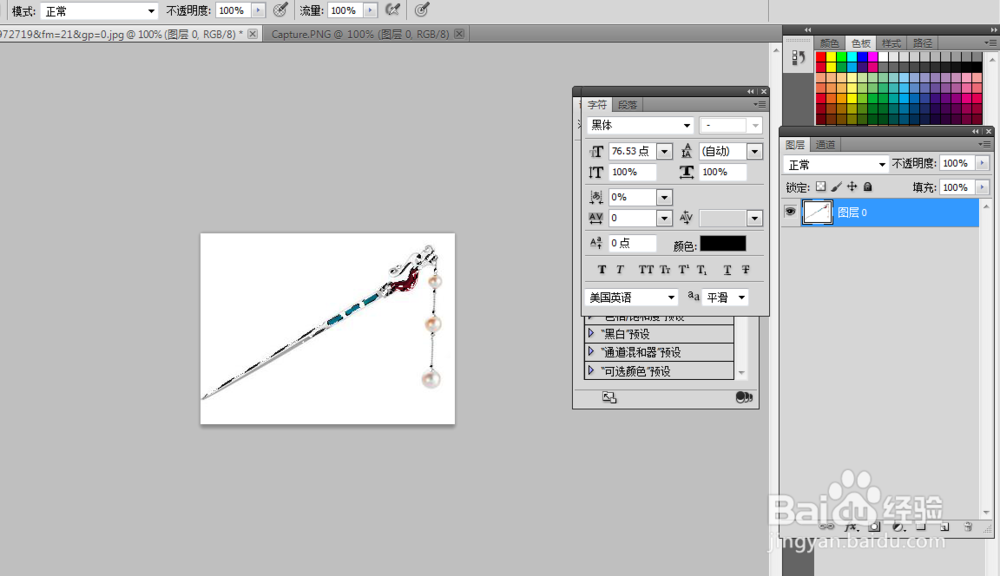Click the airbrush icon beside the flow field

(393, 10)
